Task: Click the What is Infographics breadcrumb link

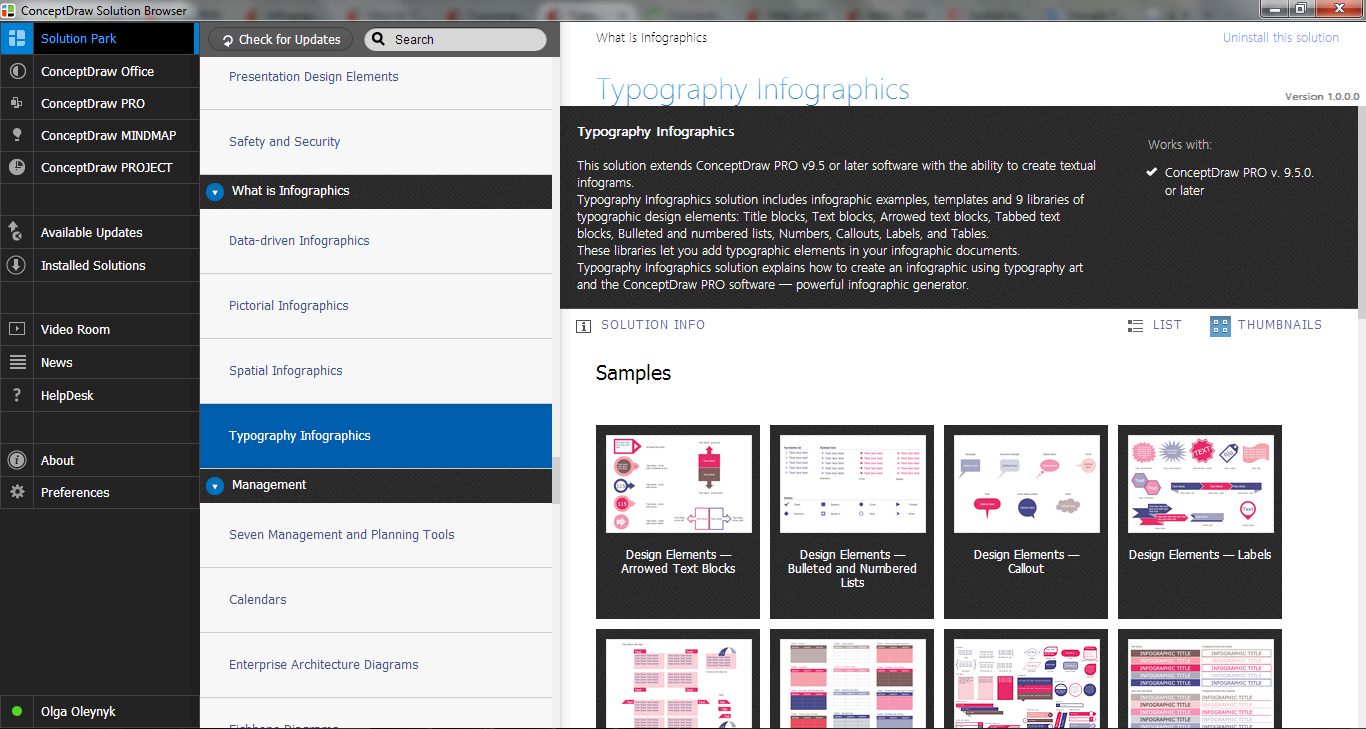Action: (x=651, y=38)
